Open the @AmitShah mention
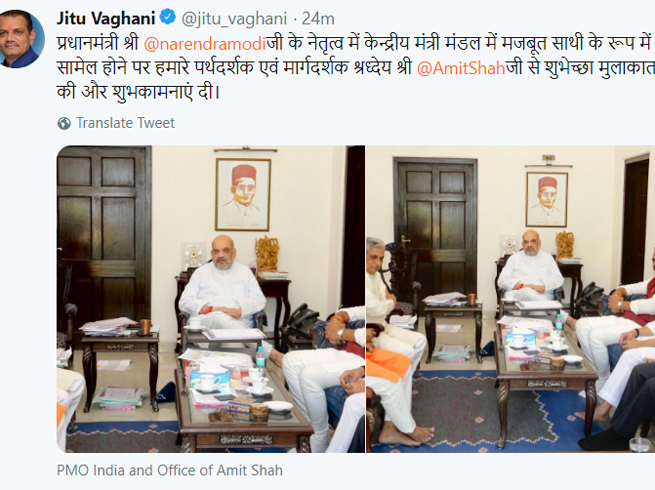 pos(461,68)
